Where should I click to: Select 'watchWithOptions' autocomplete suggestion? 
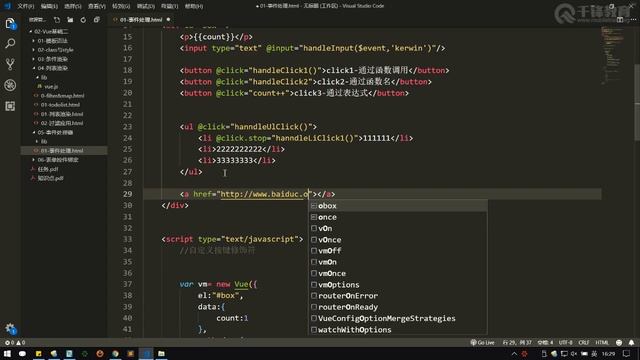click(398, 329)
